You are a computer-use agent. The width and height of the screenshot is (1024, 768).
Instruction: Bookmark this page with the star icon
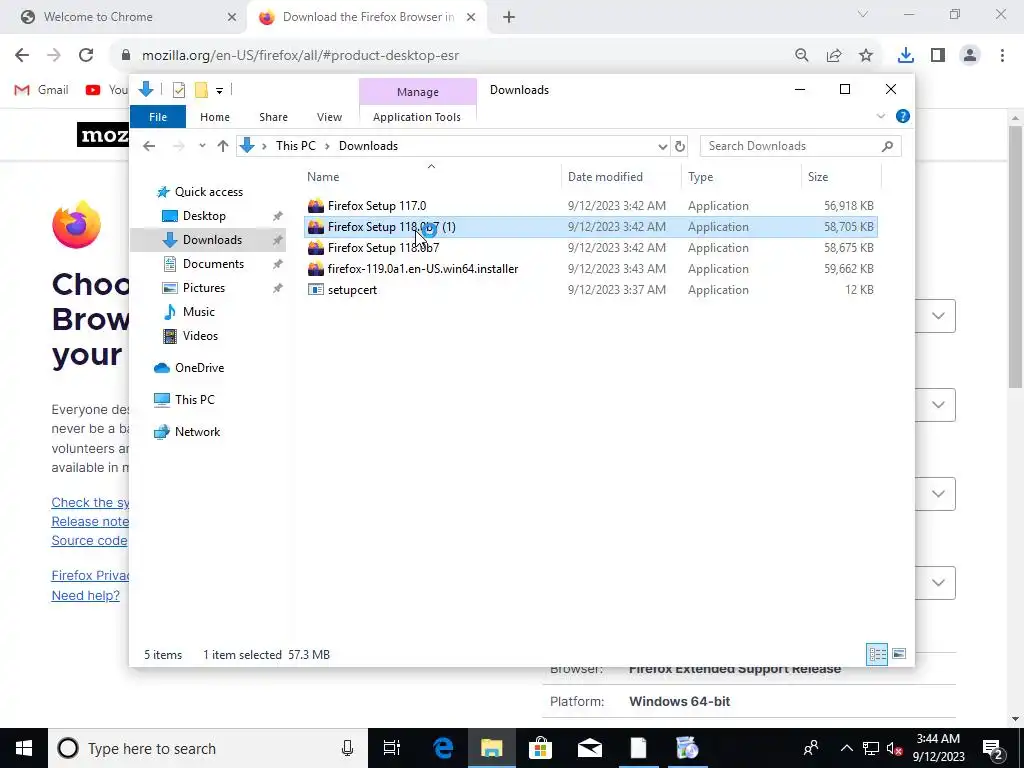pyautogui.click(x=866, y=56)
